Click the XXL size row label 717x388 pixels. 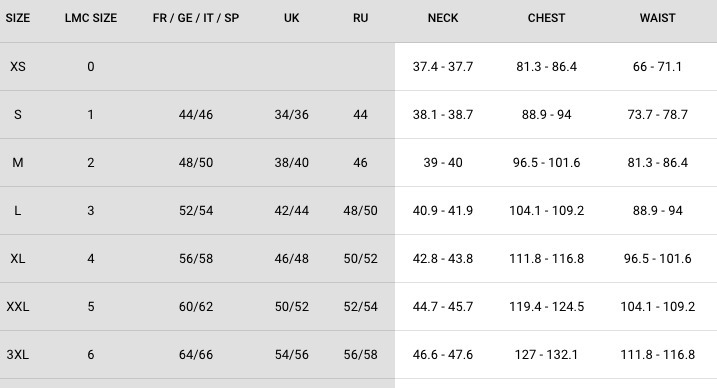(x=18, y=307)
